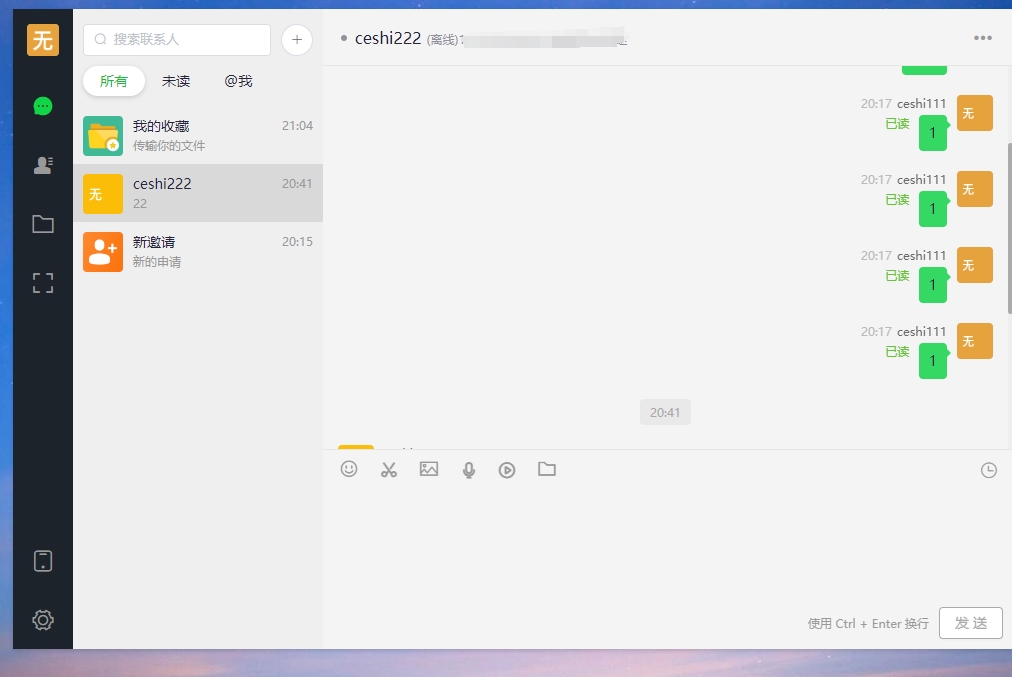Click the 使用 Ctrl + Enter 换行 hint text

pyautogui.click(x=868, y=623)
